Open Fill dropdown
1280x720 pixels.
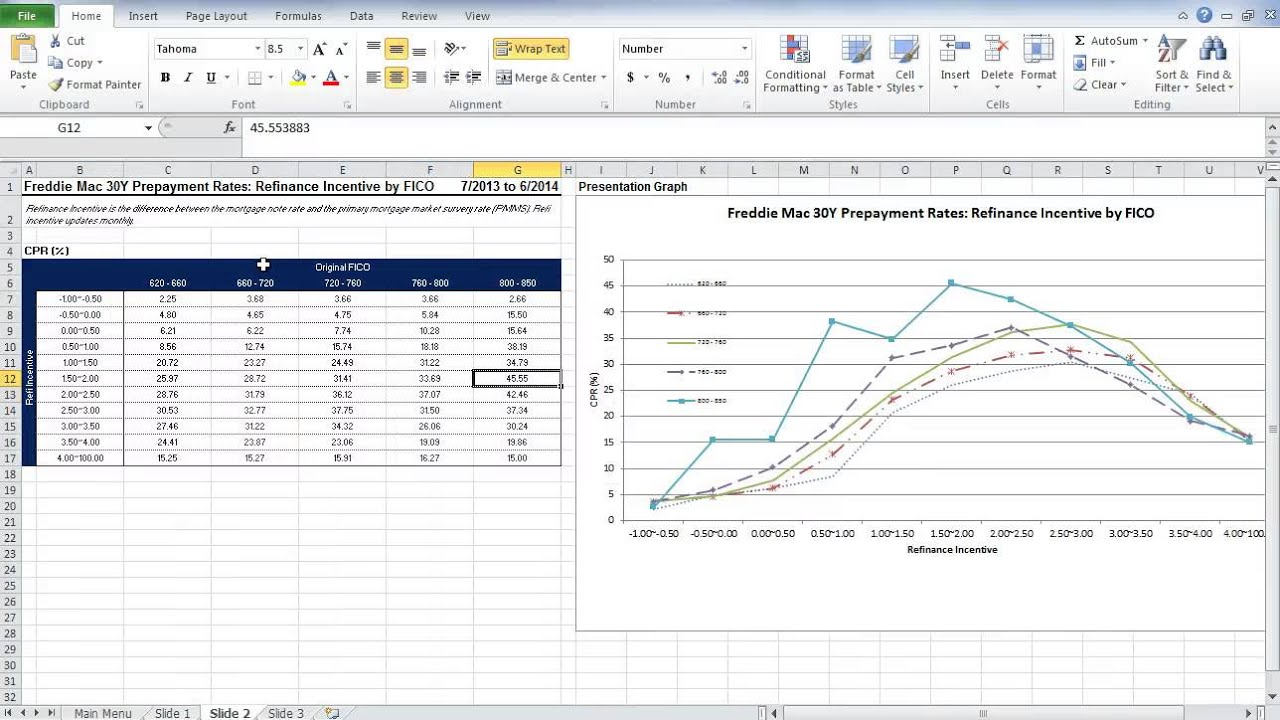[1096, 63]
